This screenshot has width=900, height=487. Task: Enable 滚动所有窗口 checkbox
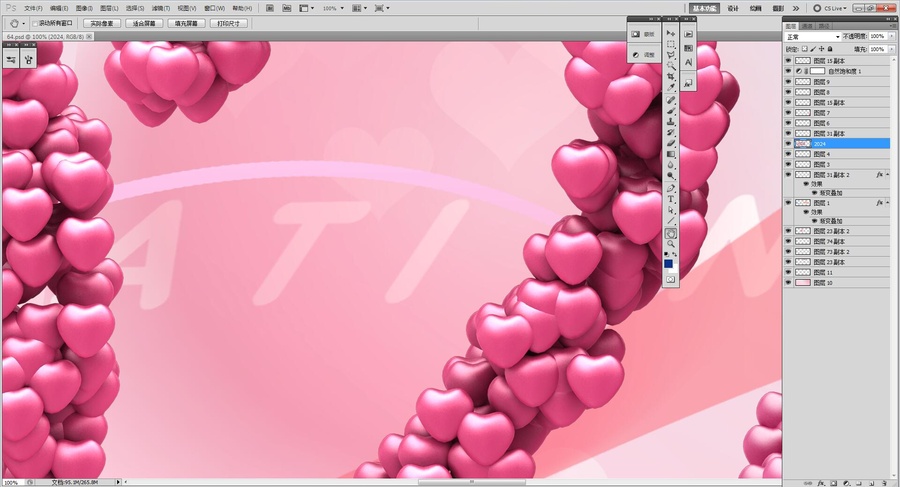pyautogui.click(x=35, y=24)
